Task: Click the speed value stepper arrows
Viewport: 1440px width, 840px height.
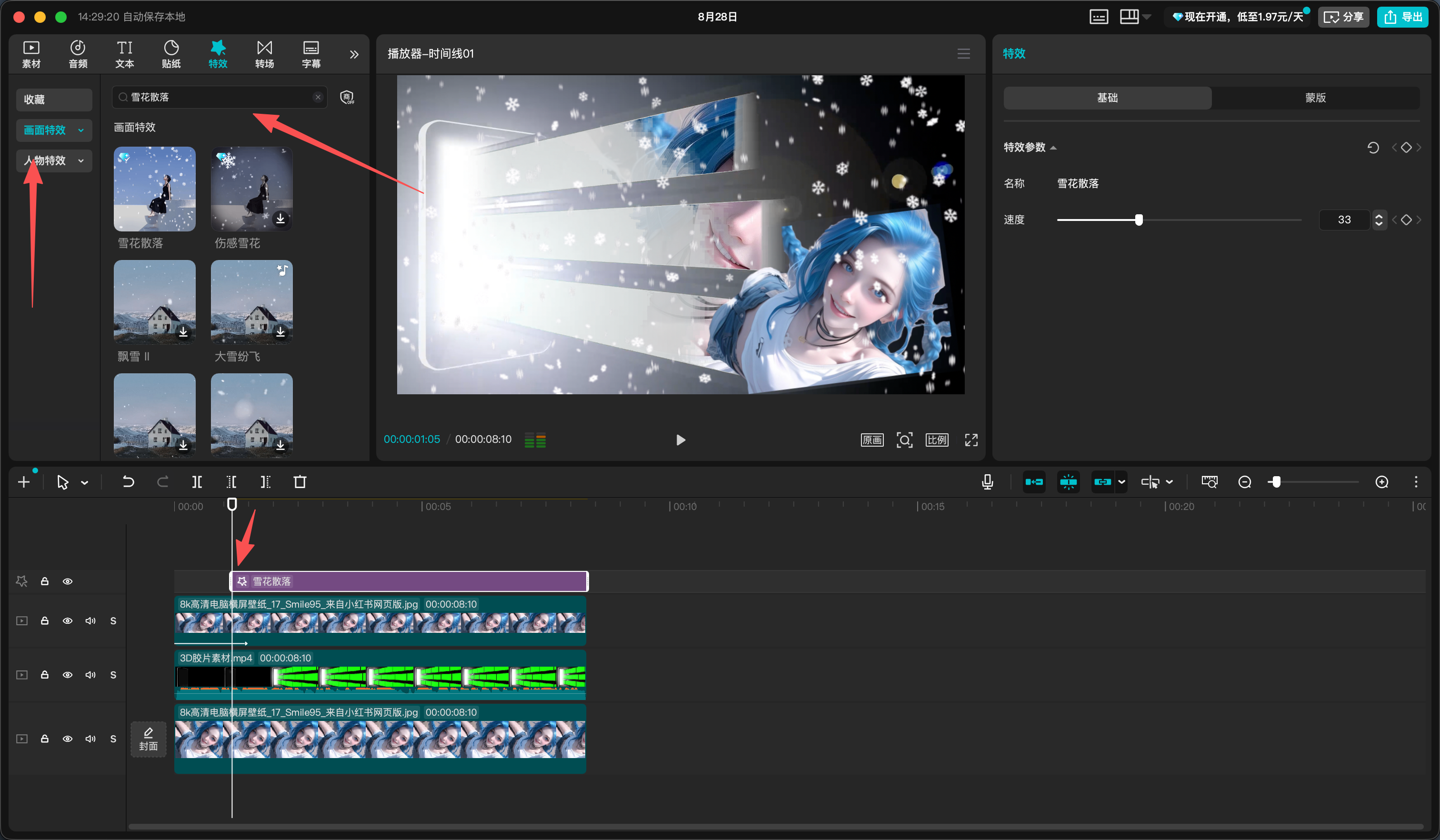Action: pos(1379,220)
